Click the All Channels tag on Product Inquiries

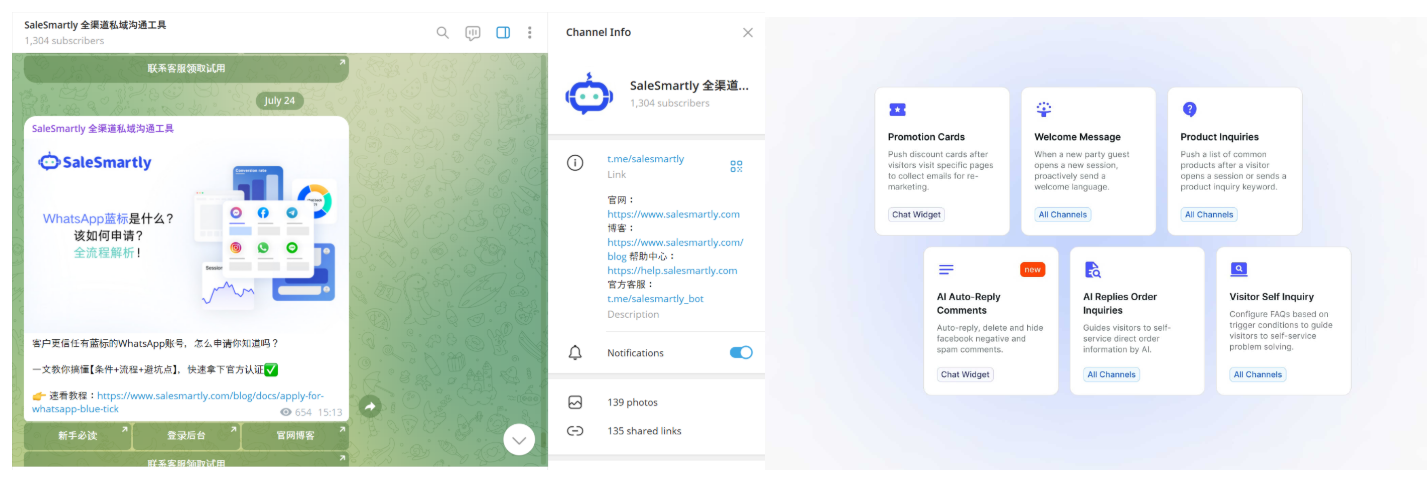pos(1208,214)
